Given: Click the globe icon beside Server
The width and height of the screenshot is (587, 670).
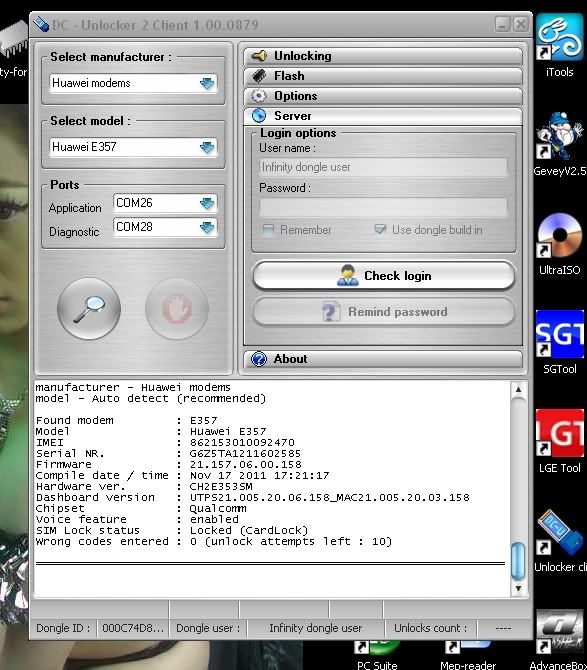Looking at the screenshot, I should (x=259, y=115).
